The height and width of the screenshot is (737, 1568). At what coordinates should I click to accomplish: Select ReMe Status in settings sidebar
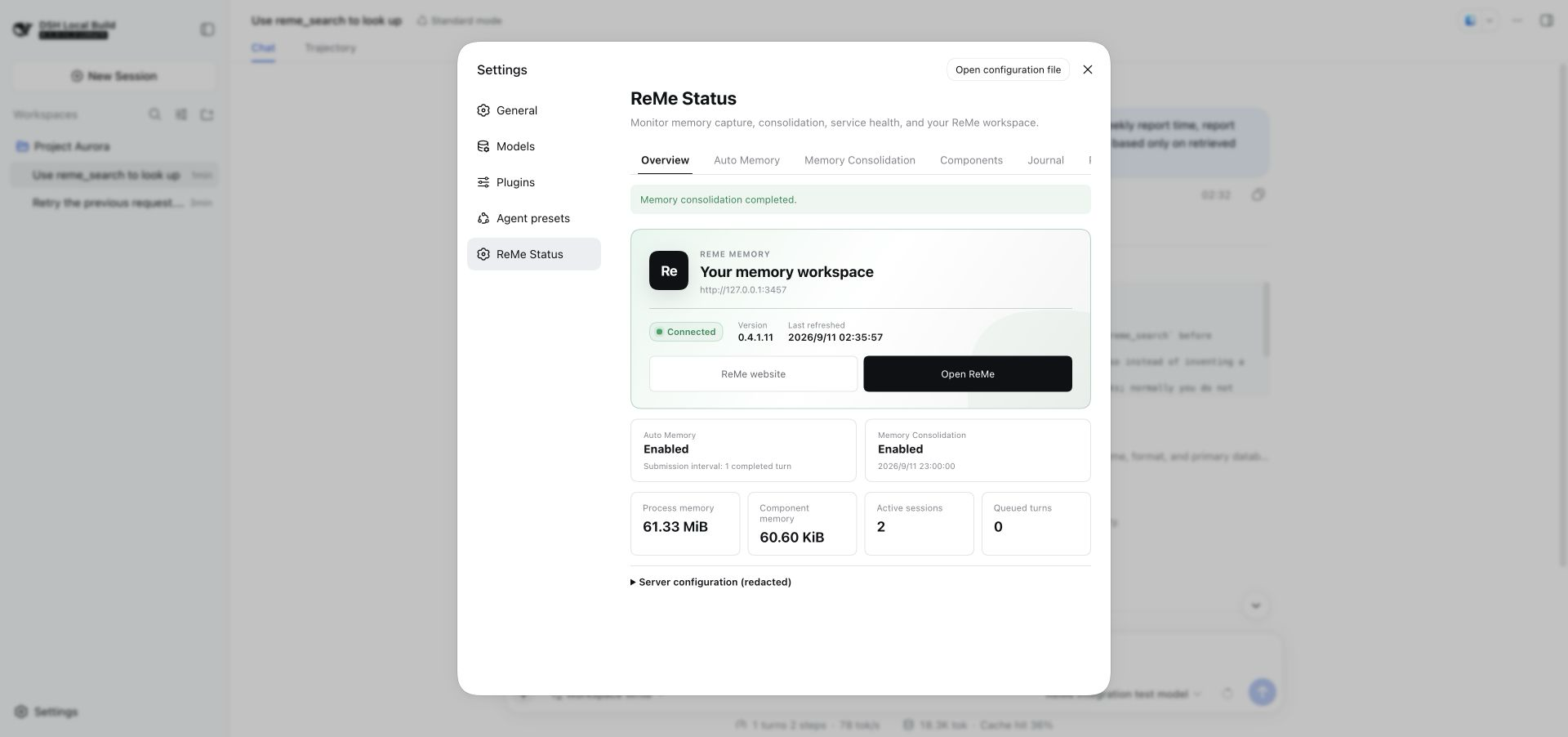click(533, 254)
